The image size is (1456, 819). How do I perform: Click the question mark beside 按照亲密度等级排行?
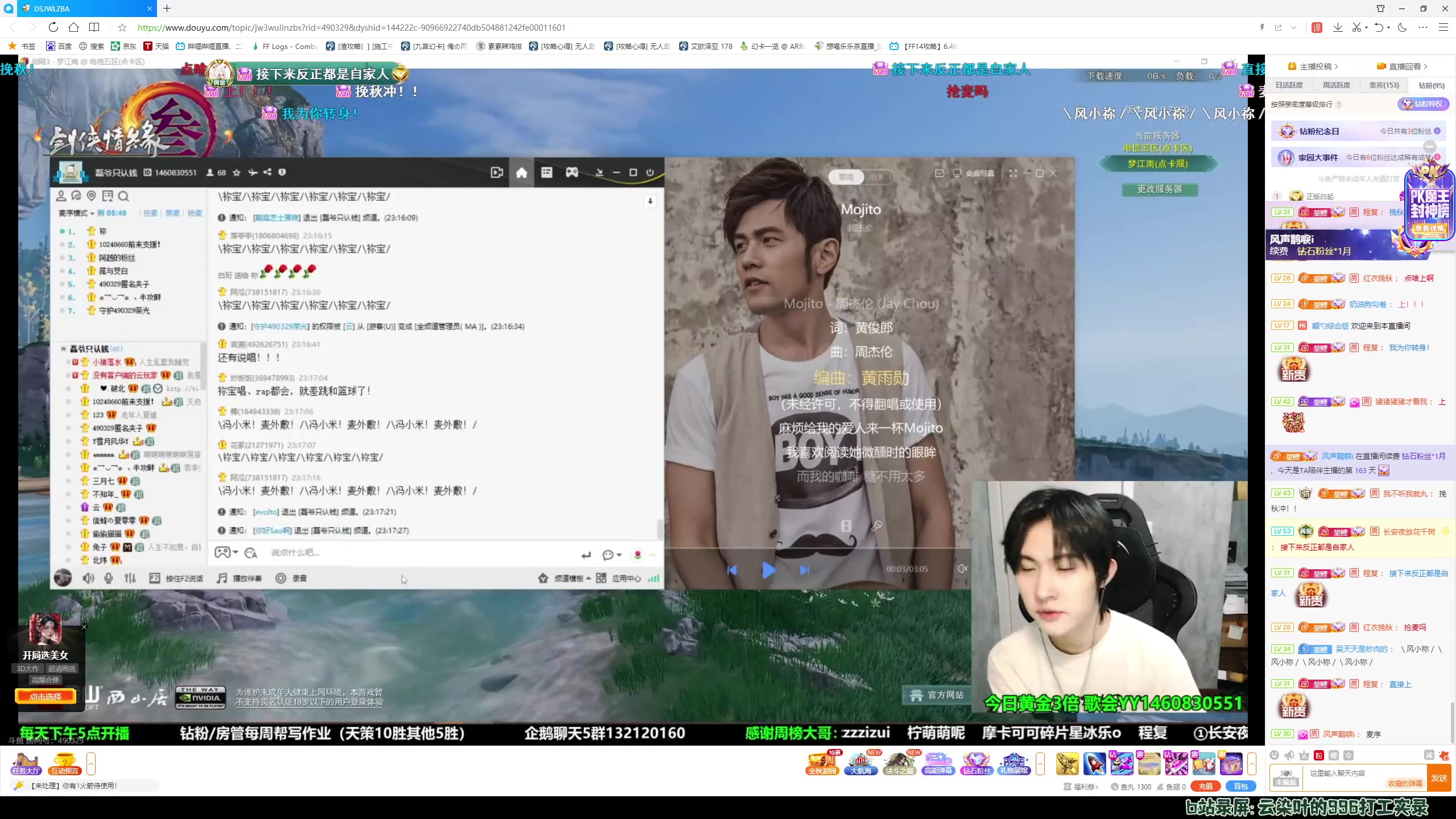(x=1339, y=105)
